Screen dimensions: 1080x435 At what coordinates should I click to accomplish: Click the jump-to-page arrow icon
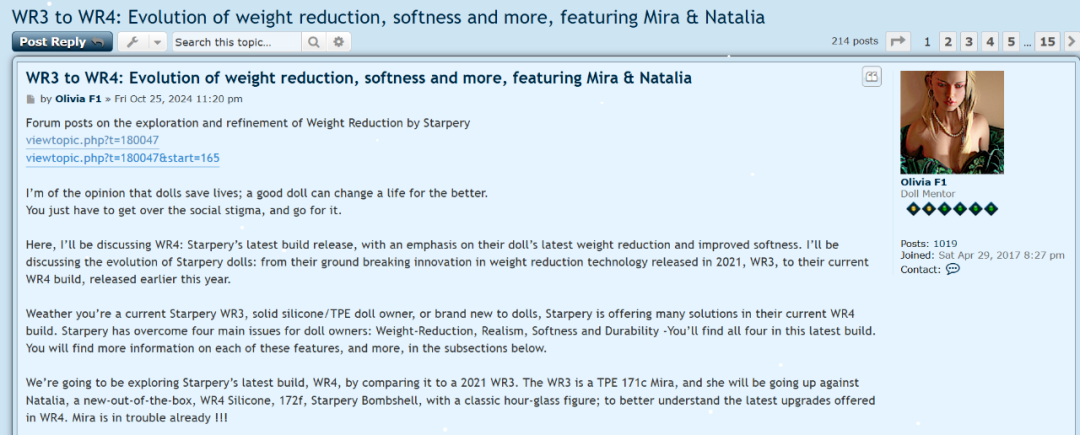(898, 42)
